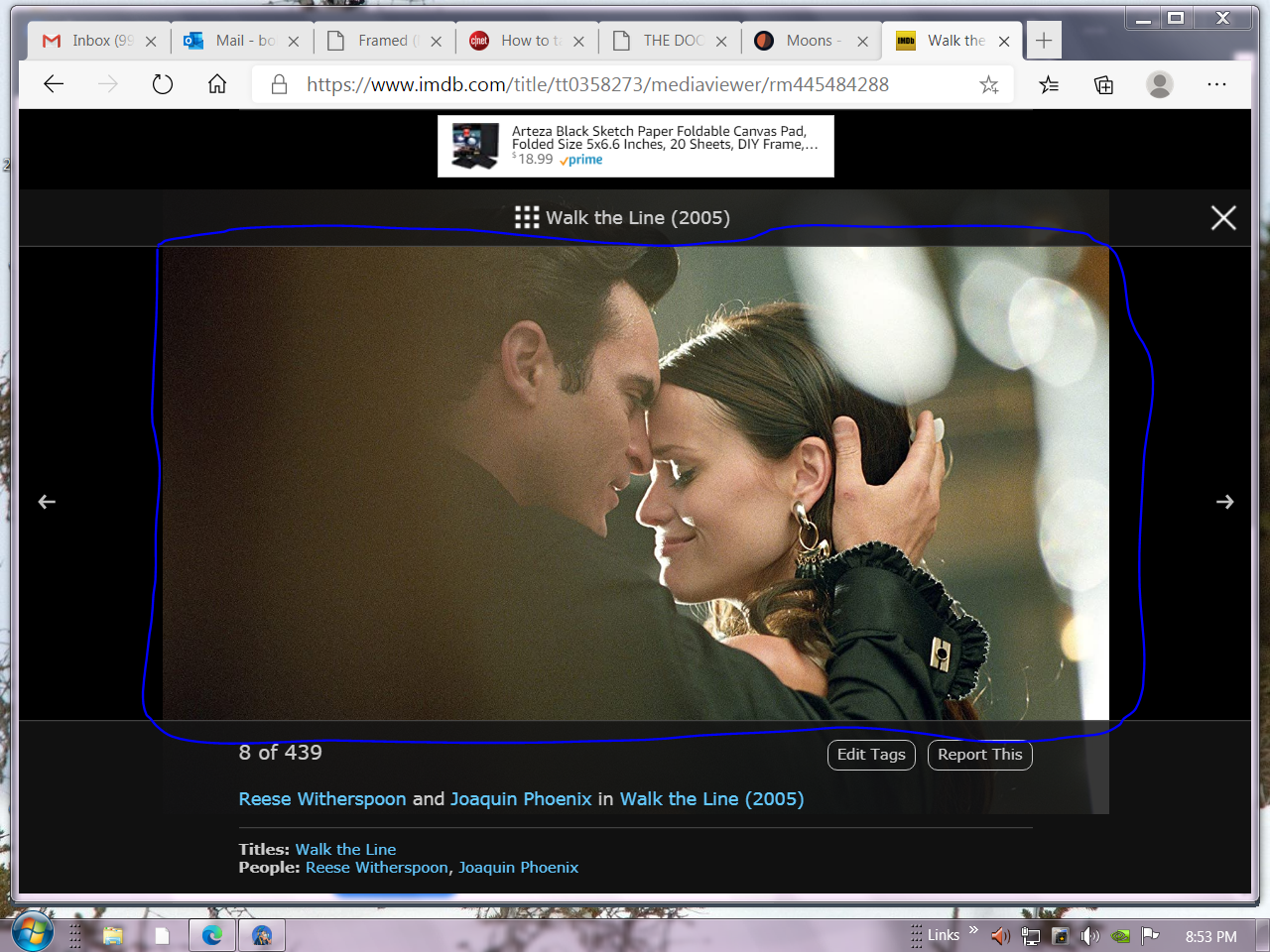
Task: Click the Report This button
Action: 980,755
